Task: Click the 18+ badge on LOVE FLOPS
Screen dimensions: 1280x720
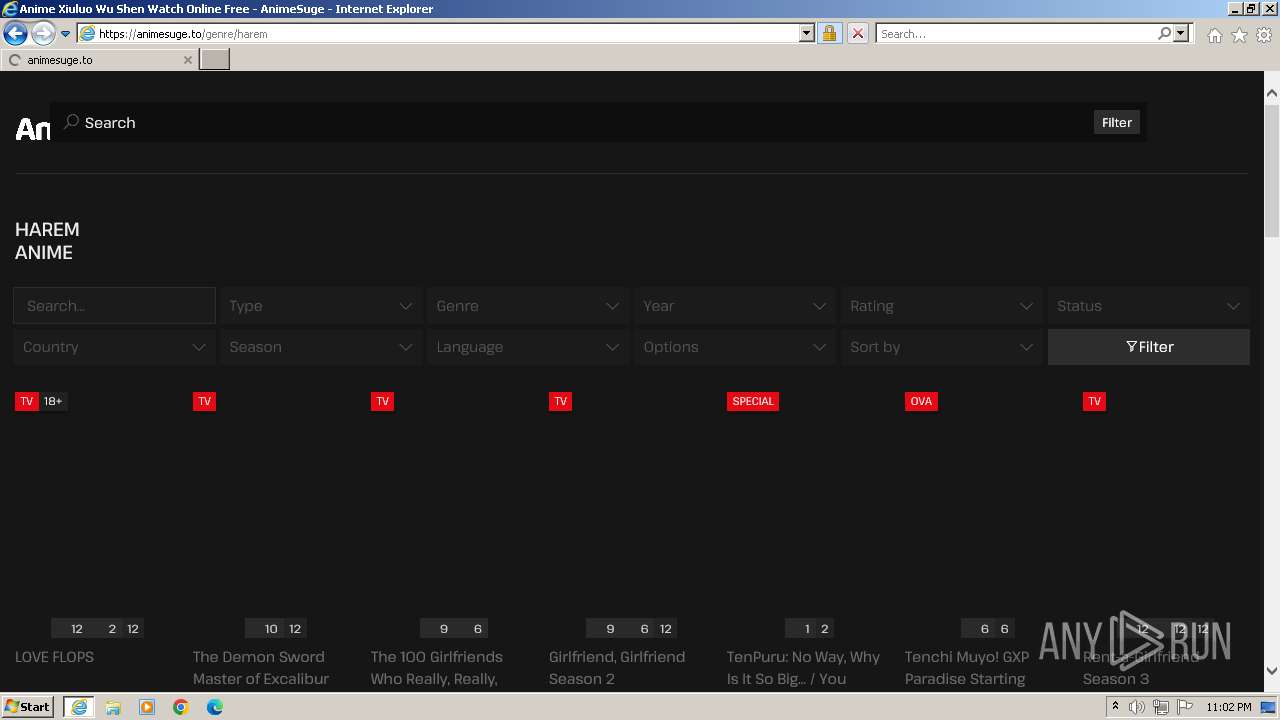Action: pos(53,401)
